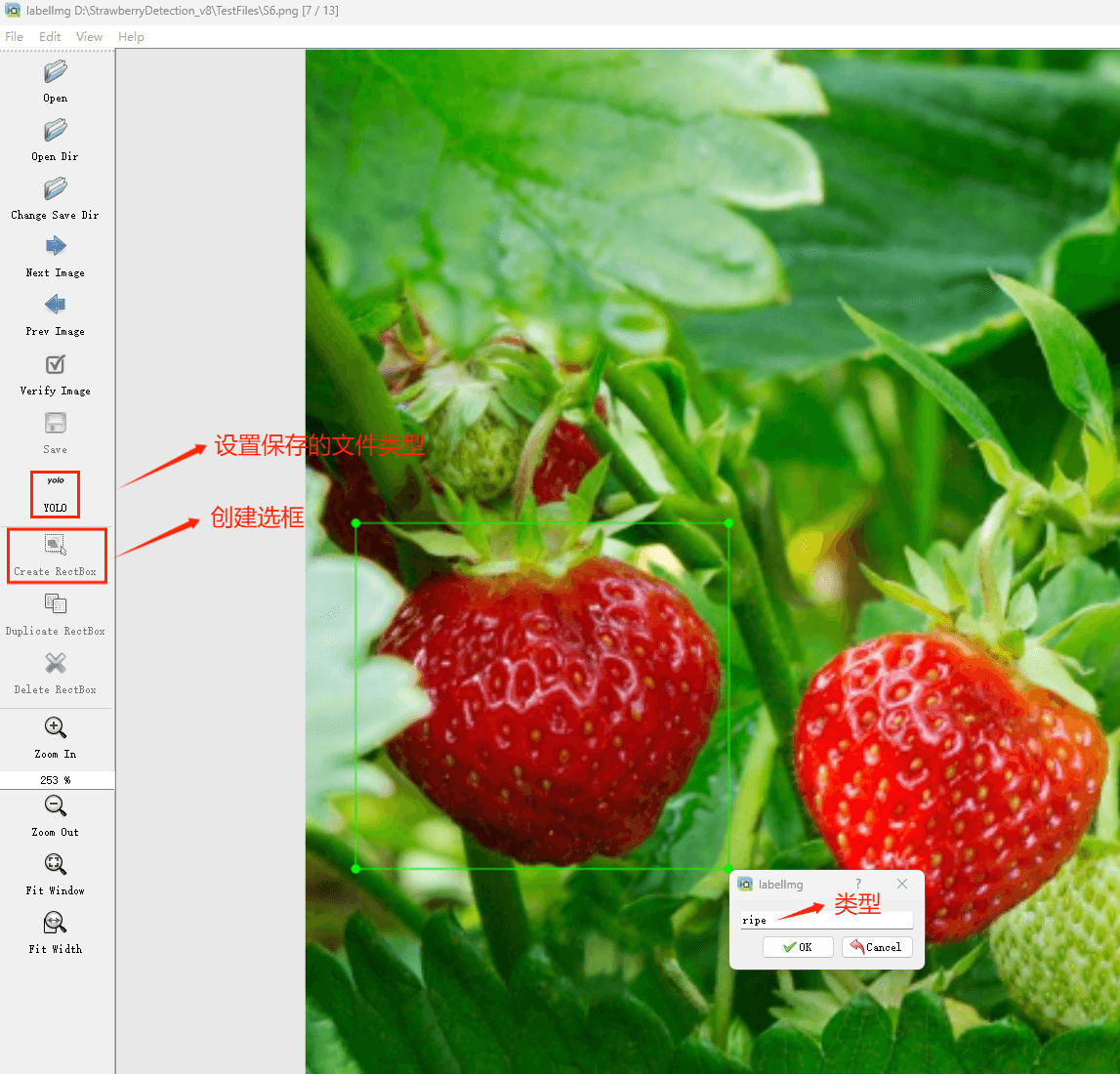Viewport: 1120px width, 1074px height.
Task: Toggle the YOLO save format button
Action: 56,493
